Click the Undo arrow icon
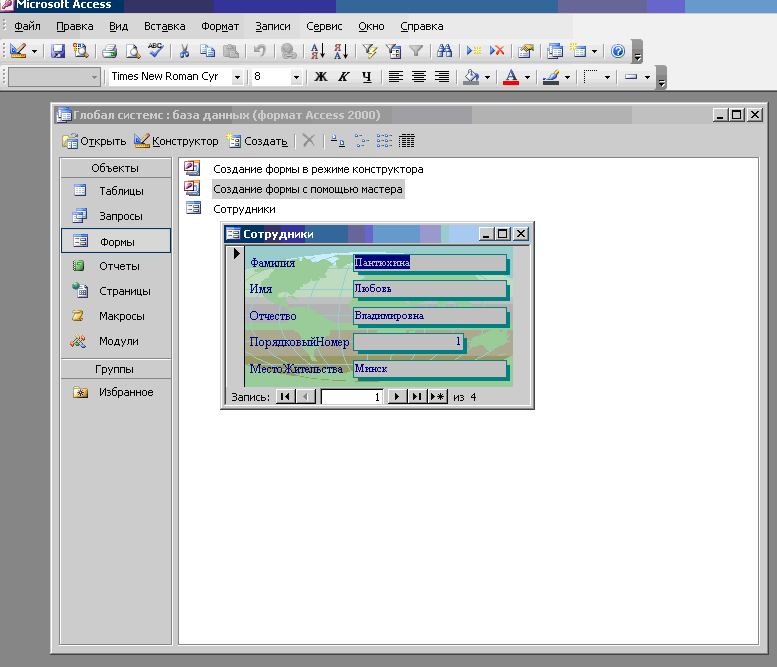 pos(260,51)
